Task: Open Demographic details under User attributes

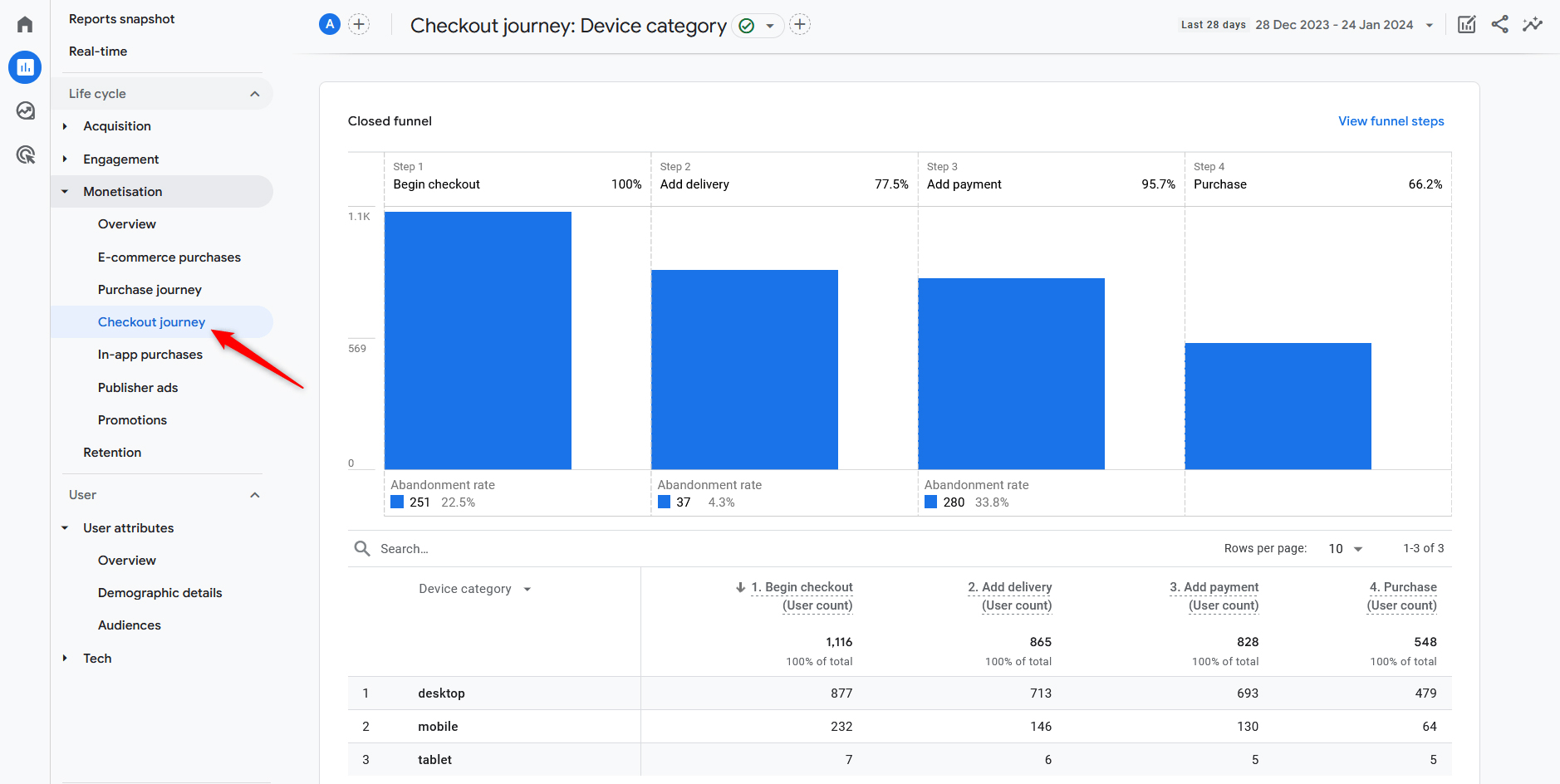Action: [159, 592]
